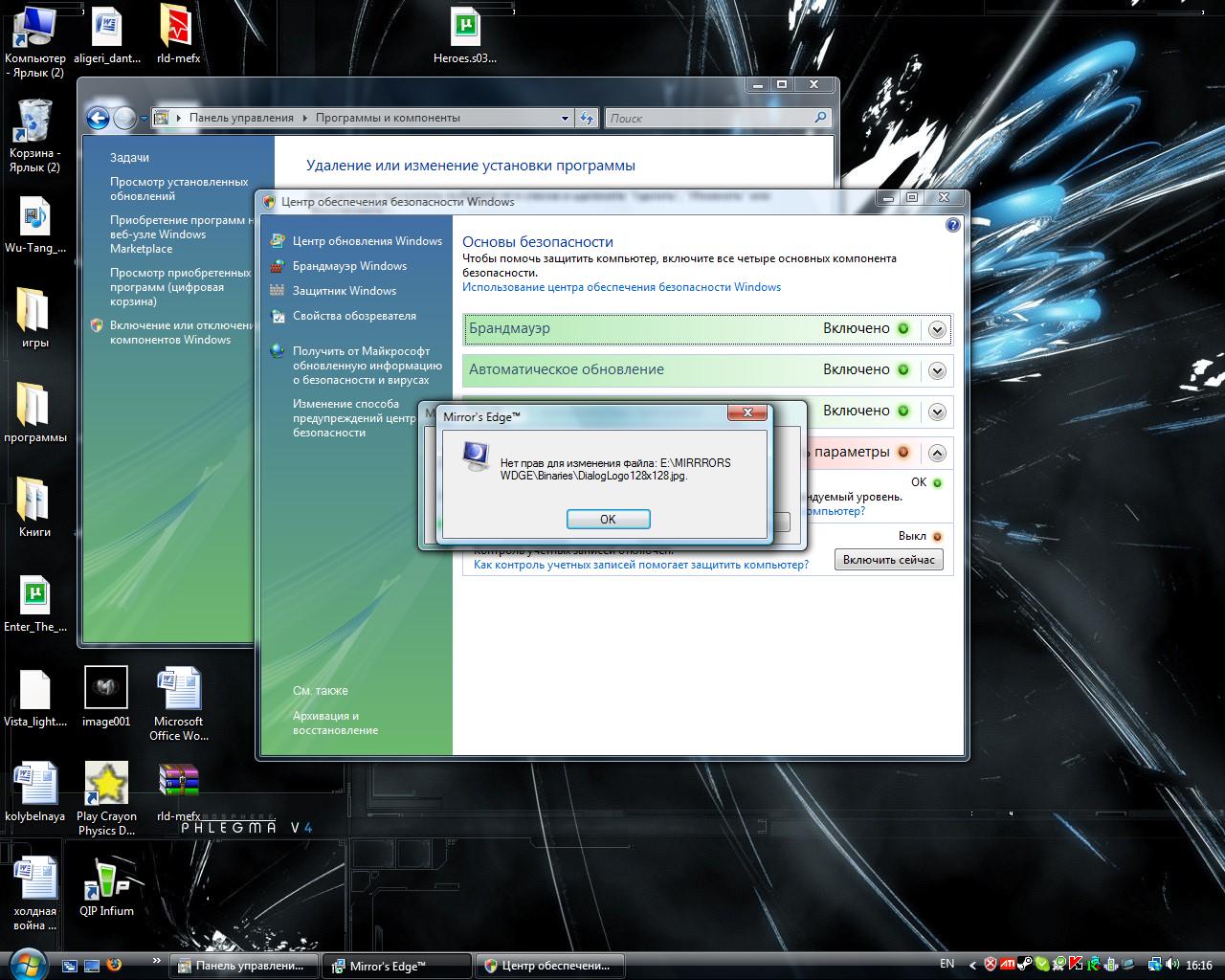This screenshot has height=980, width=1225.
Task: Open Центр обновления Windows link in sidebar
Action: (x=367, y=241)
